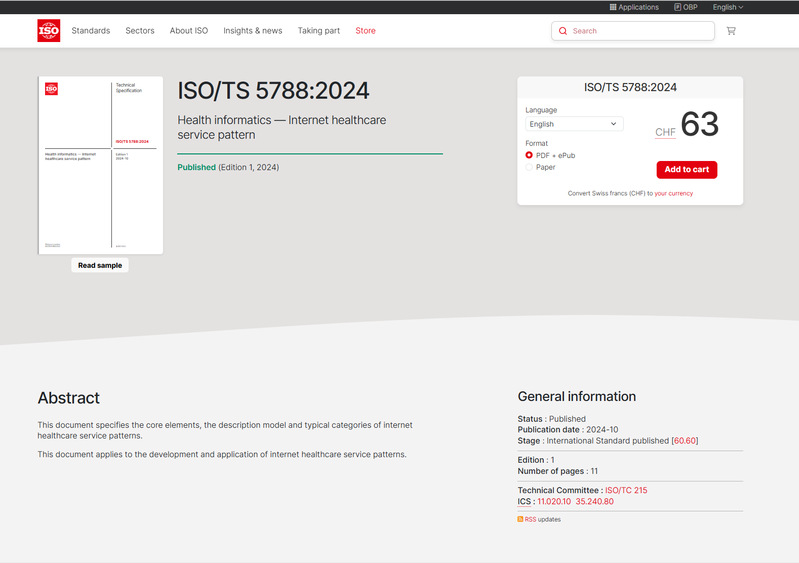Expand the Language dropdown set to English

click(x=574, y=124)
